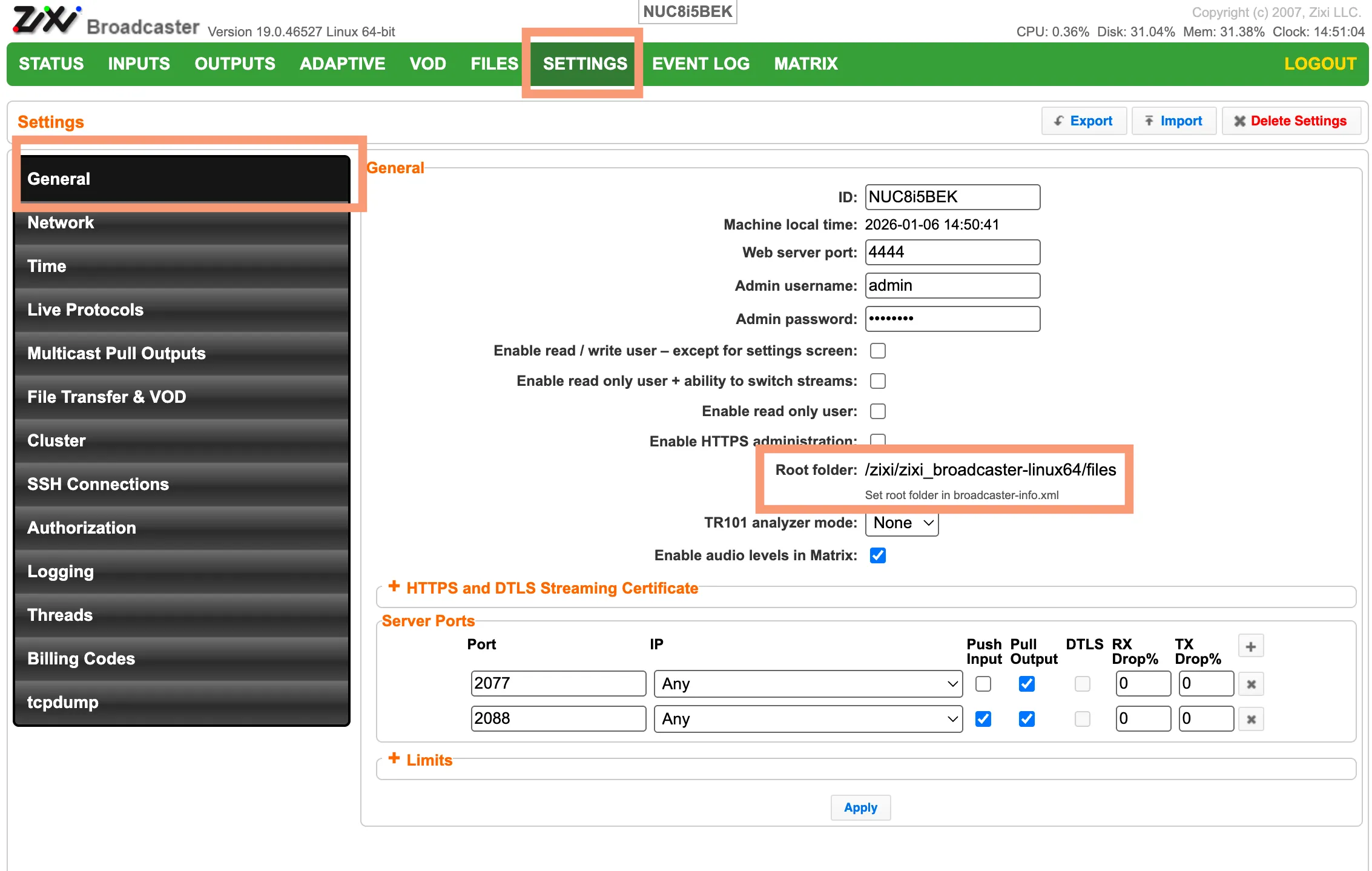Open Network settings section

182,223
